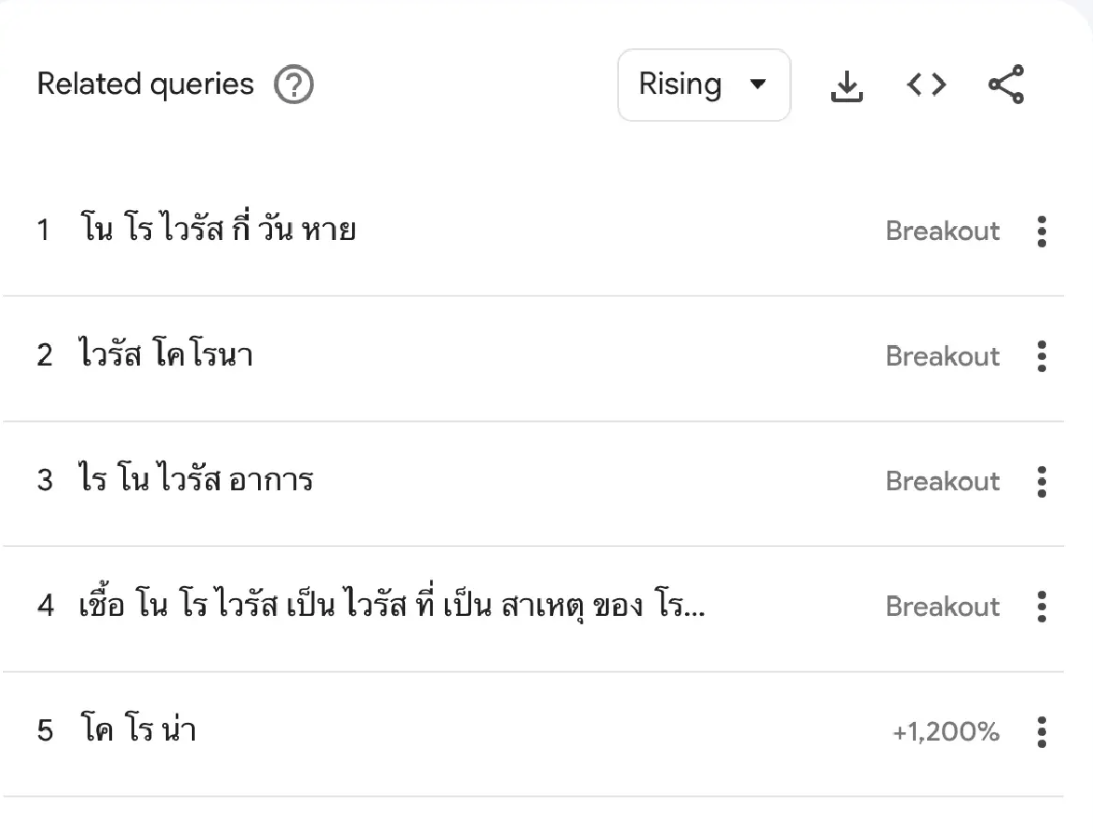Open the Related queries help icon
Image resolution: width=1093 pixels, height=830 pixels.
click(293, 84)
